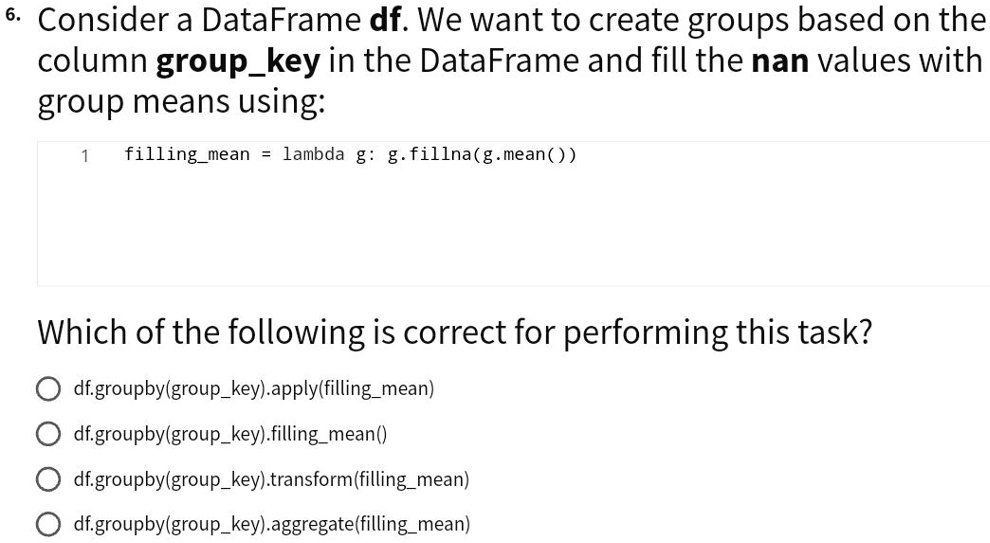Viewport: 990px width, 543px height.
Task: Click the lambda keyword in the code
Action: point(313,154)
